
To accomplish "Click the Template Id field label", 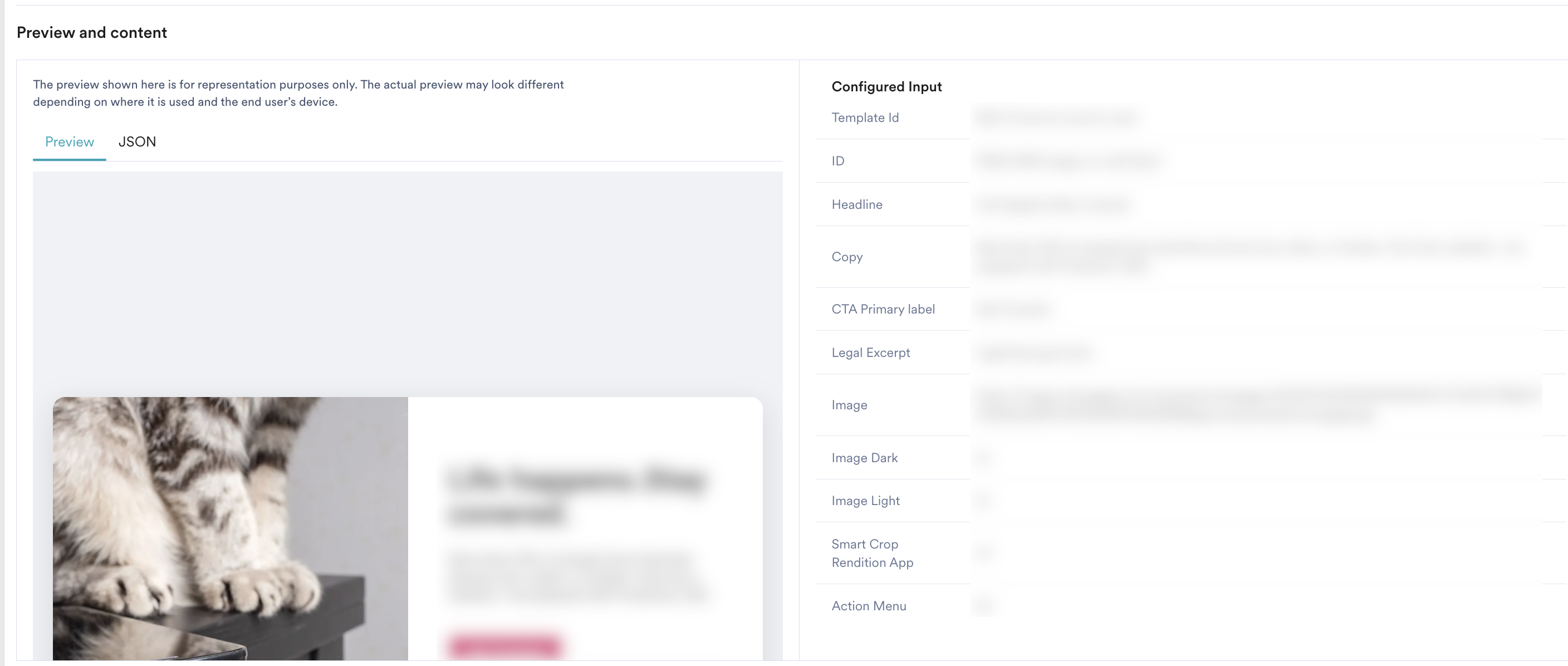I will click(x=865, y=117).
